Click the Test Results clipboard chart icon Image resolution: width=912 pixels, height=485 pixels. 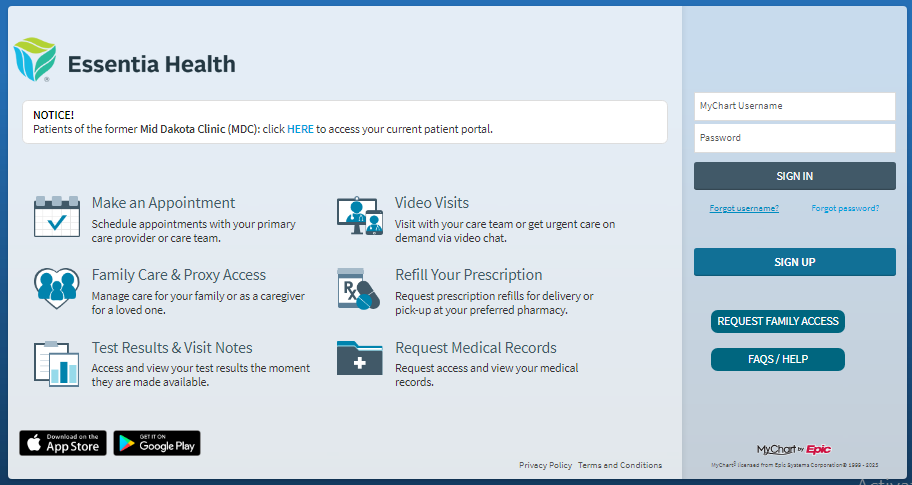(56, 364)
